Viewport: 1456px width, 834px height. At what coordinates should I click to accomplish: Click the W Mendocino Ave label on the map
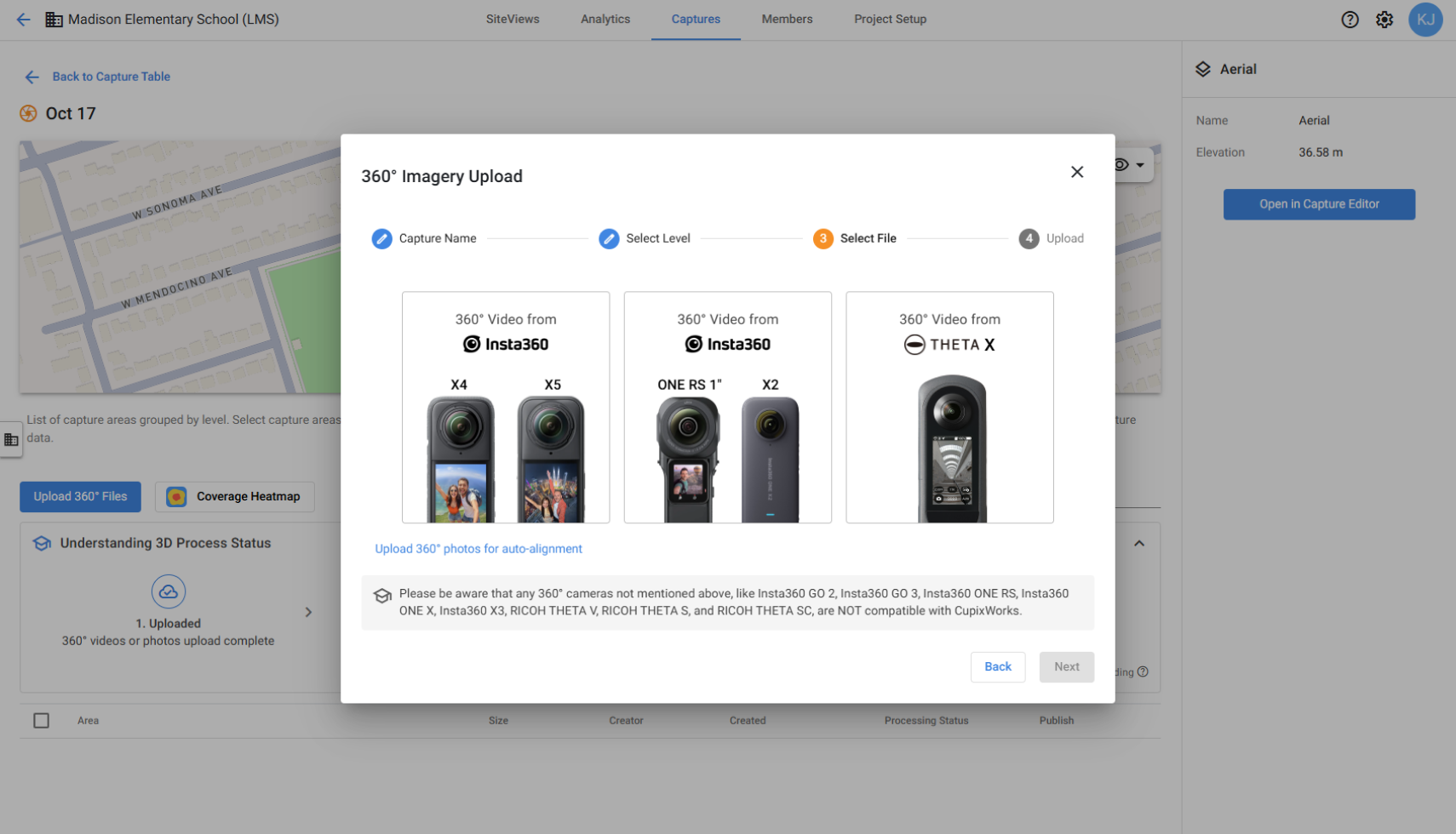point(176,288)
